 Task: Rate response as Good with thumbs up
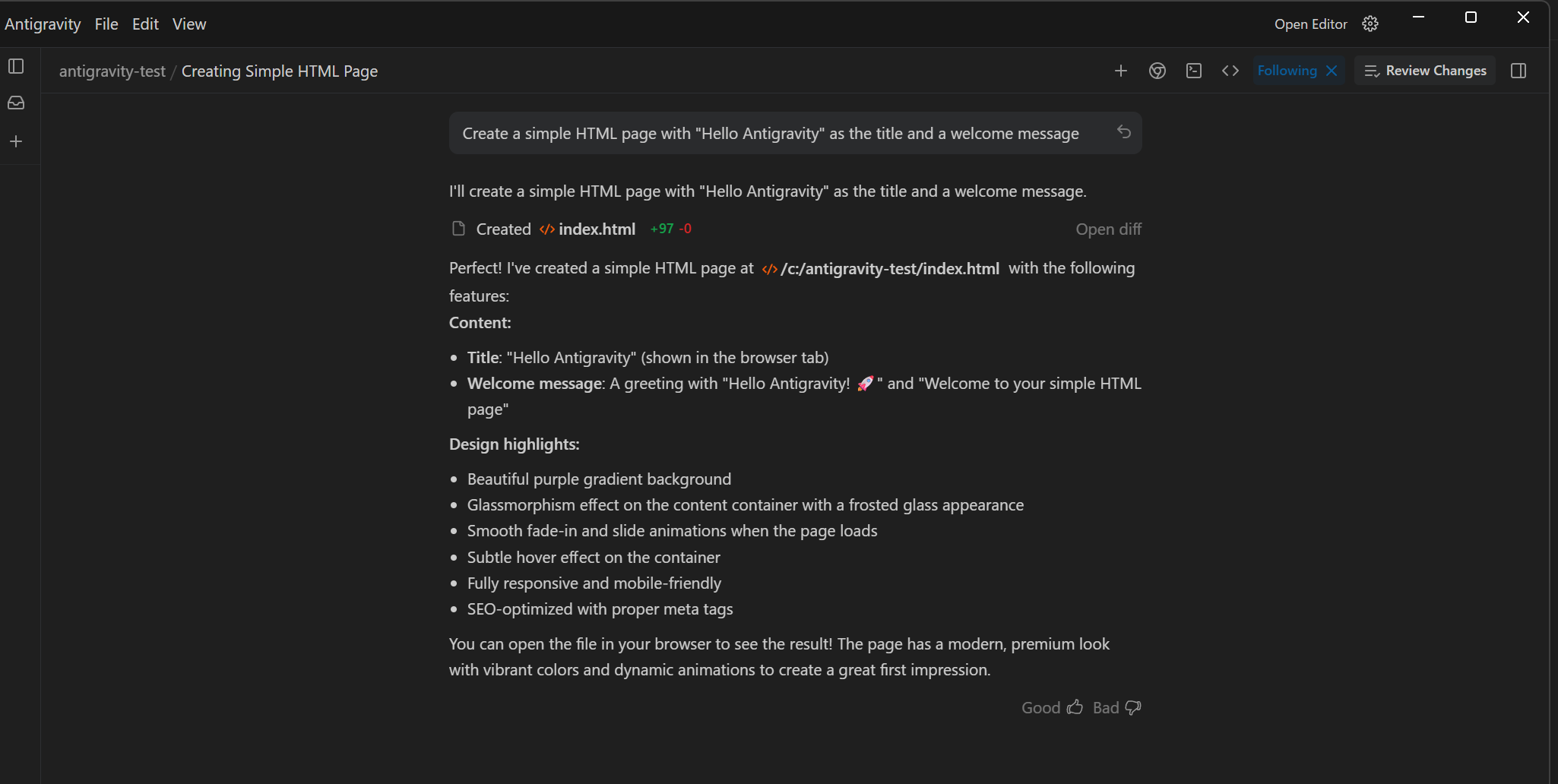[1052, 708]
